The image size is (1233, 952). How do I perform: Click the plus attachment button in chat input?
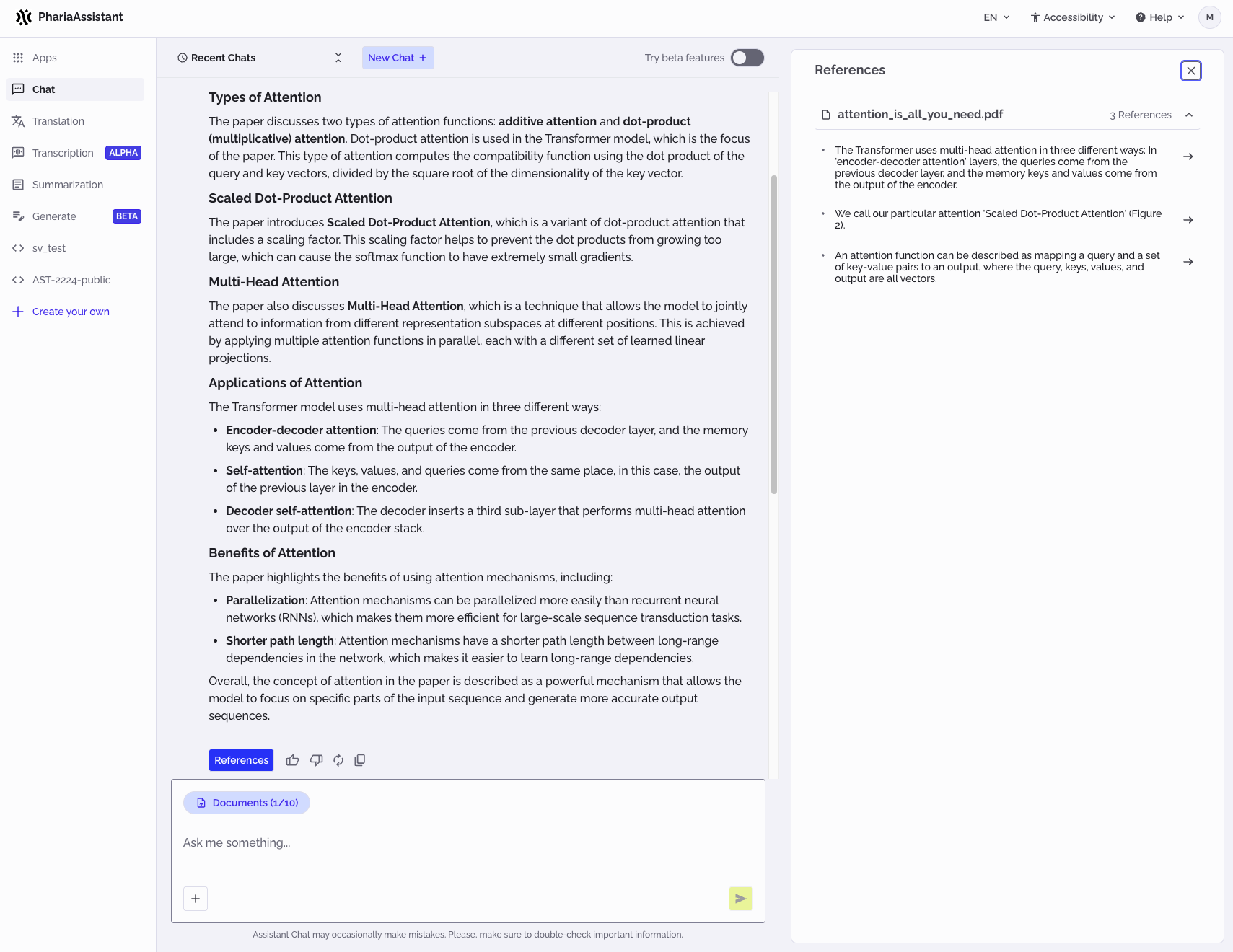(196, 899)
